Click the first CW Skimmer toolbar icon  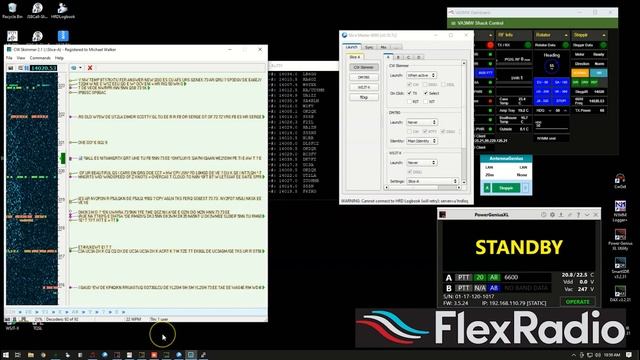click(x=11, y=68)
